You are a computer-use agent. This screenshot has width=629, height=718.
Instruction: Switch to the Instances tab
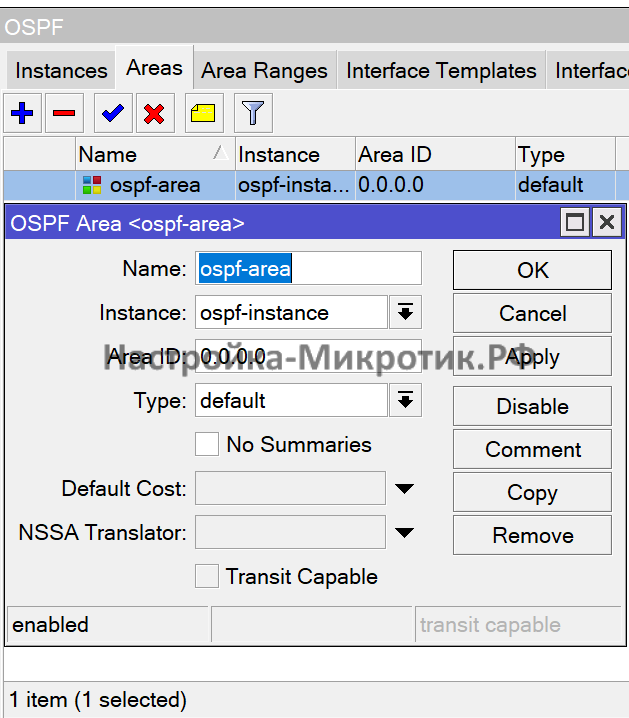(x=61, y=71)
